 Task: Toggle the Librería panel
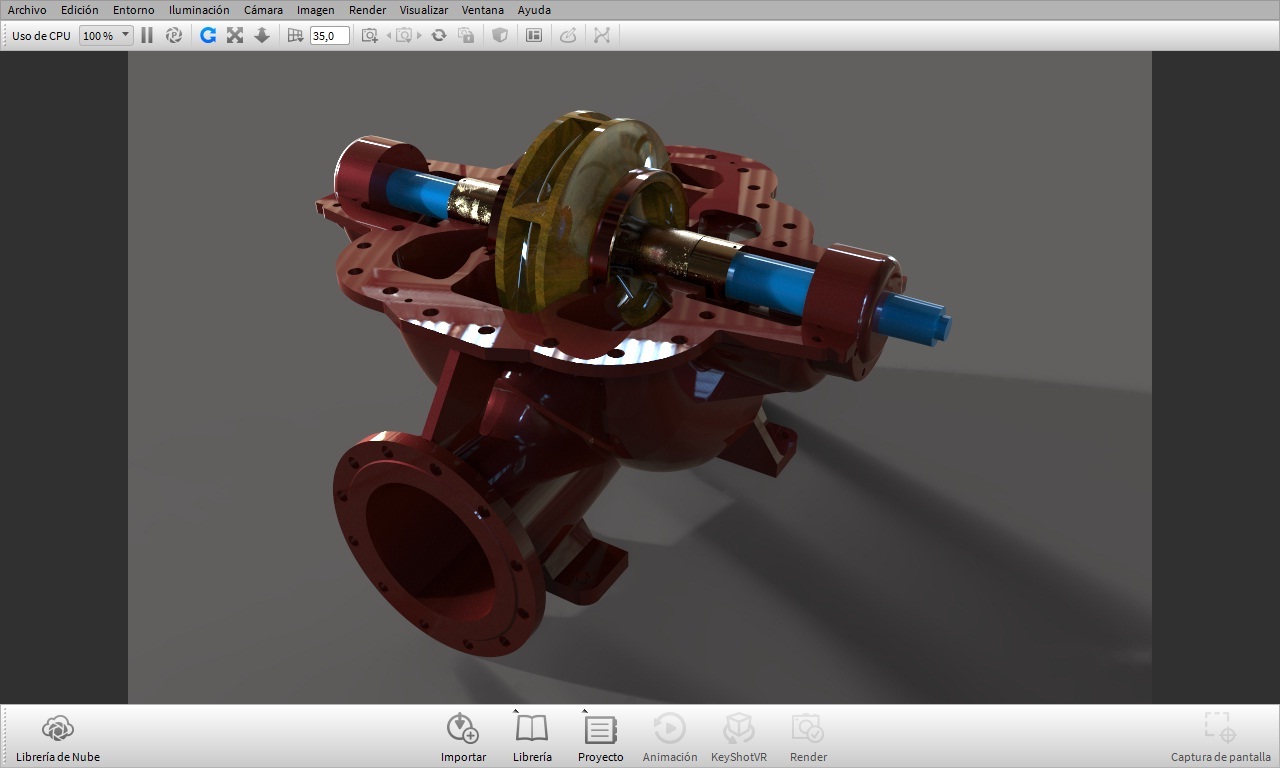pos(532,738)
